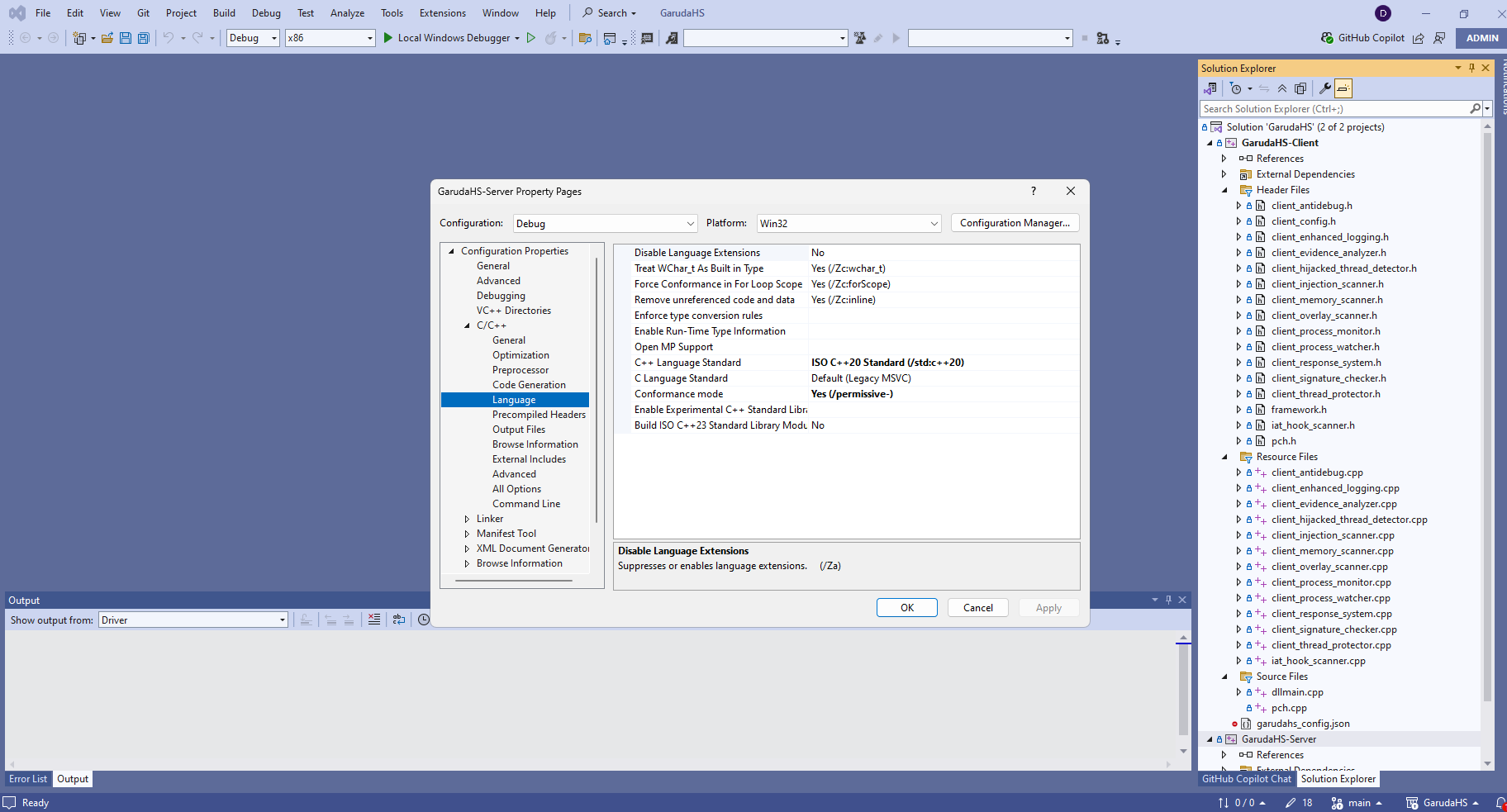Select dllmain.cpp in Solution Explorer
The height and width of the screenshot is (812, 1507).
(1297, 692)
